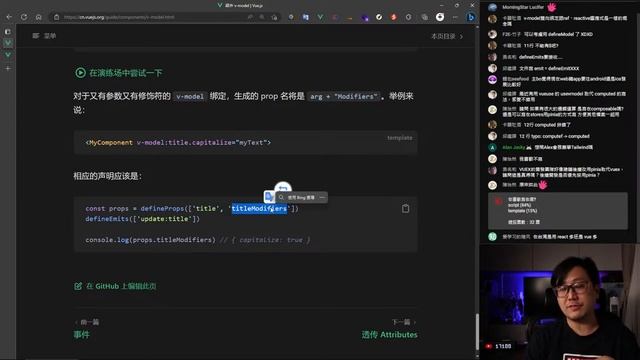
Task: Add a new tab with the plus icon
Action: (x=8, y=68)
